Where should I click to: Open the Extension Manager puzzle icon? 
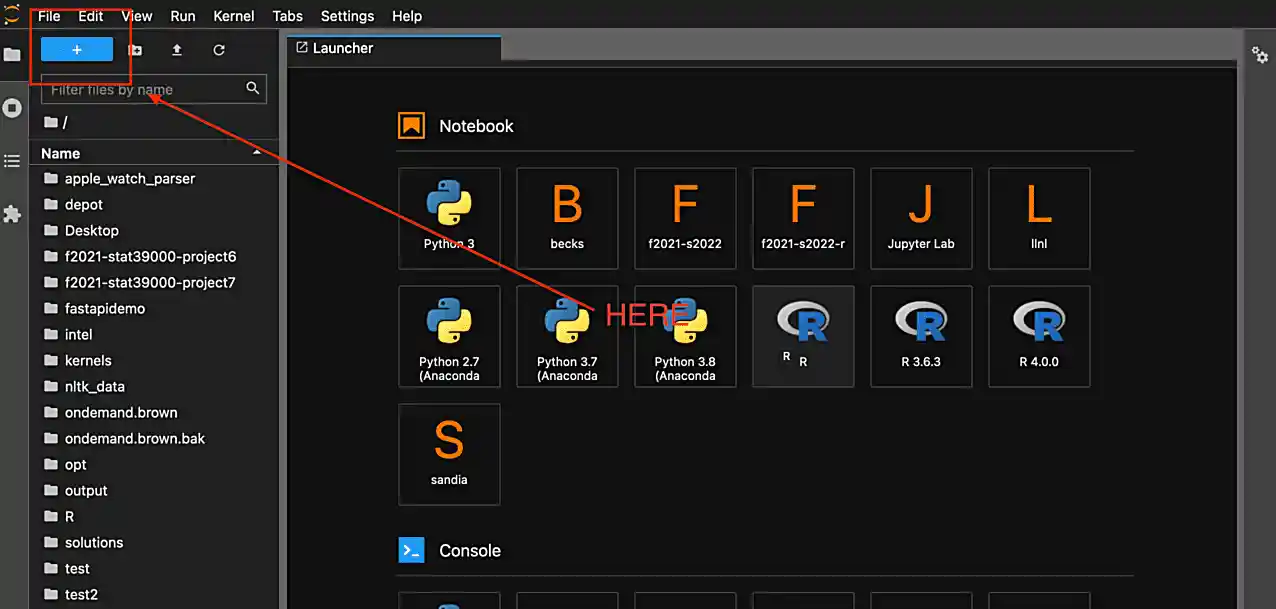12,213
